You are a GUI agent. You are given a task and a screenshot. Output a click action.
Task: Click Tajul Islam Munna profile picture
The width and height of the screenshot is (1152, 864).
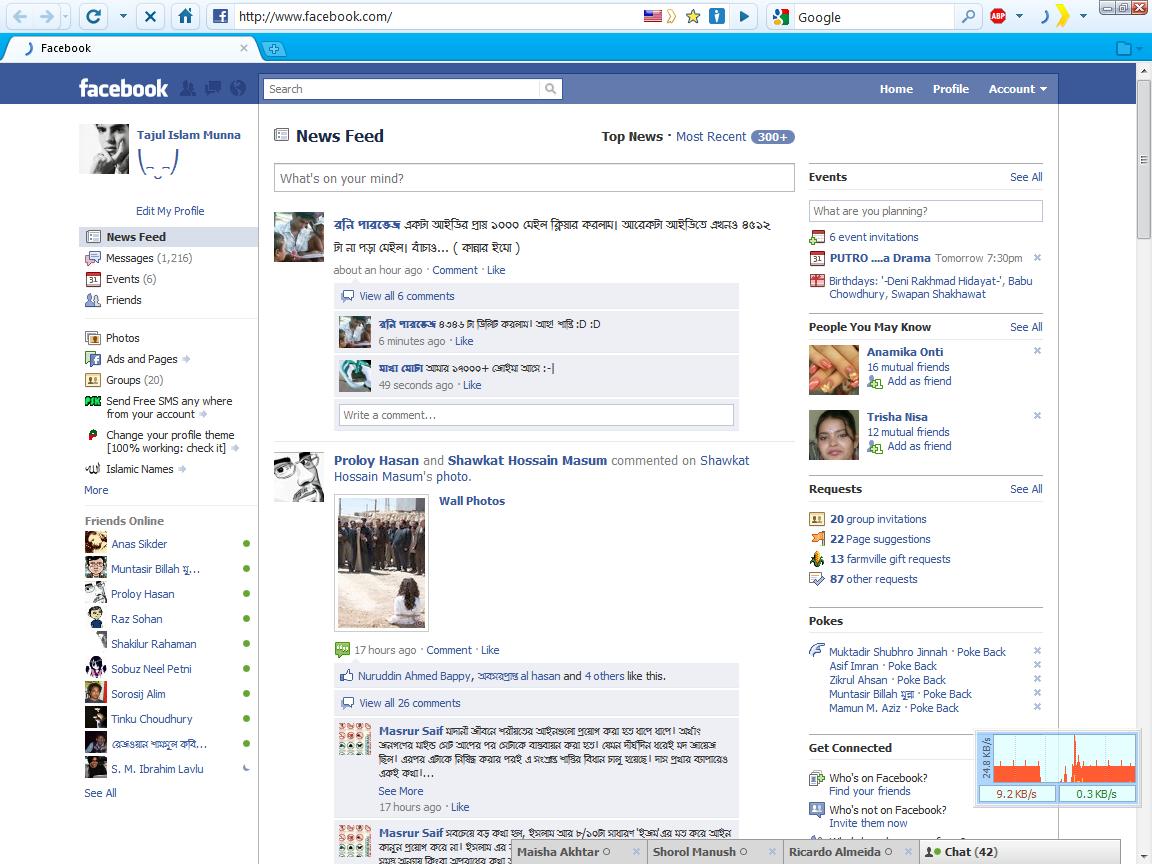(104, 149)
